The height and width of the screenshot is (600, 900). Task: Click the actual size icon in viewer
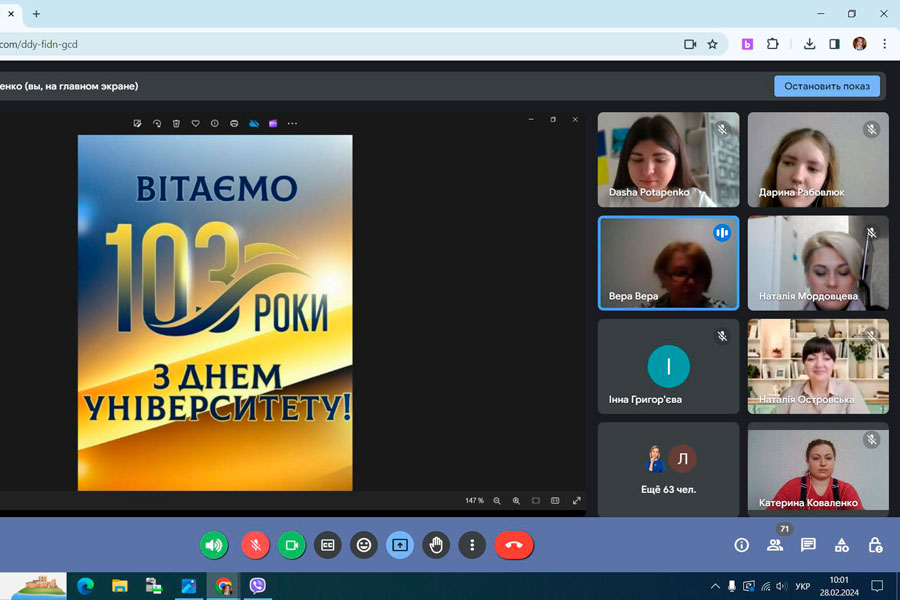(555, 501)
